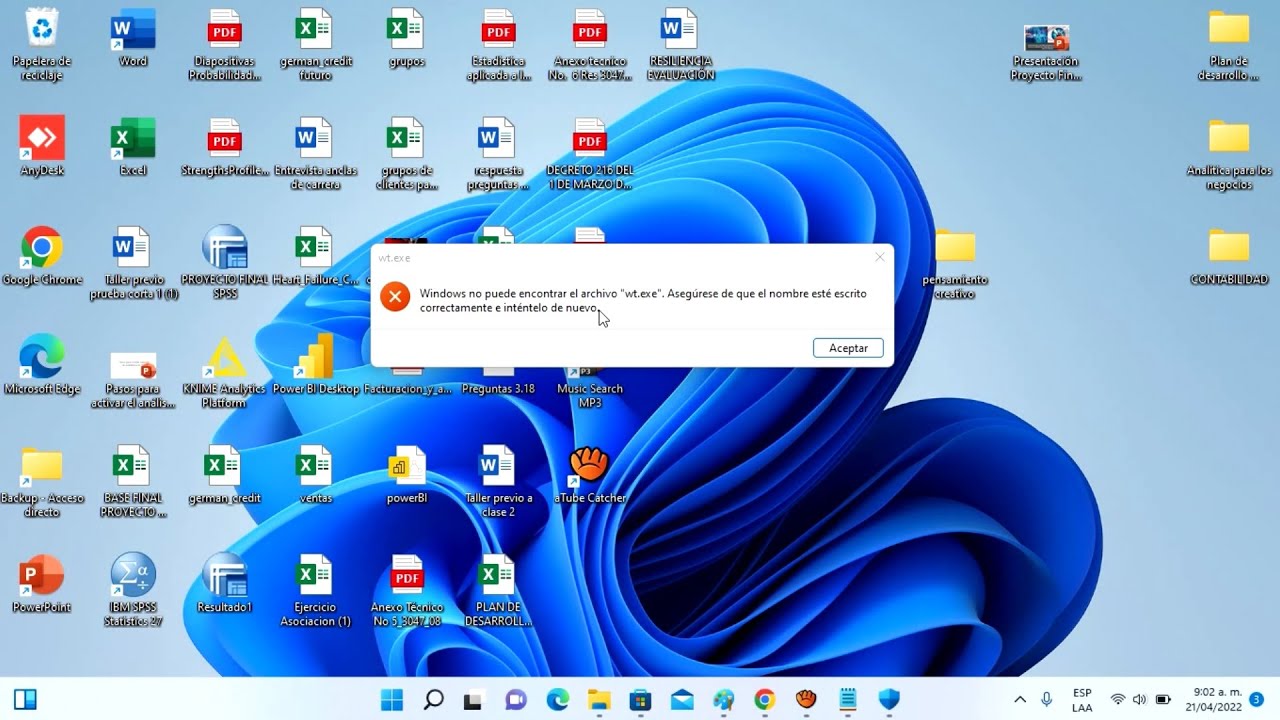Expand the hidden system tray icons
Image resolution: width=1280 pixels, height=720 pixels.
(1019, 699)
